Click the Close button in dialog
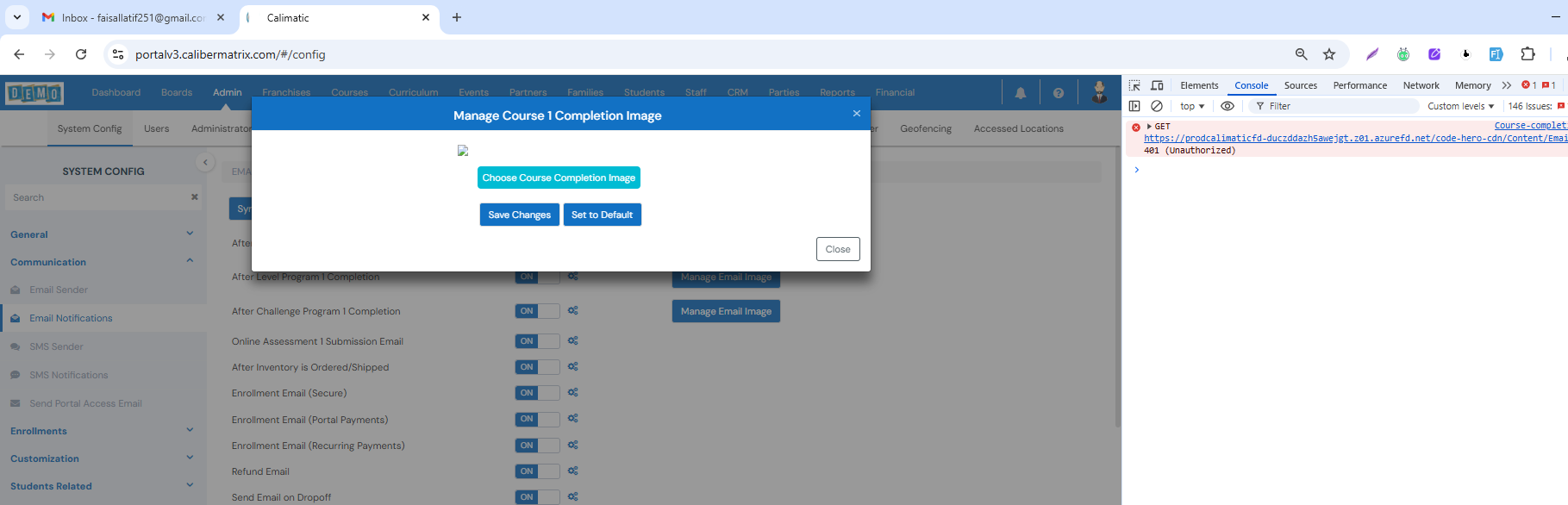 [x=838, y=249]
